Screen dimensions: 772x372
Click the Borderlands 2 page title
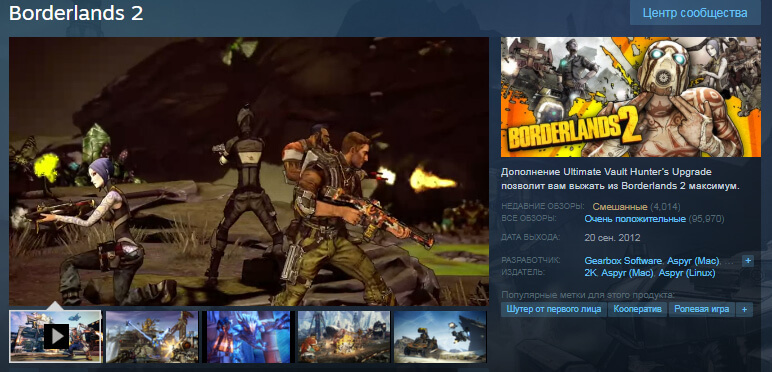(76, 13)
